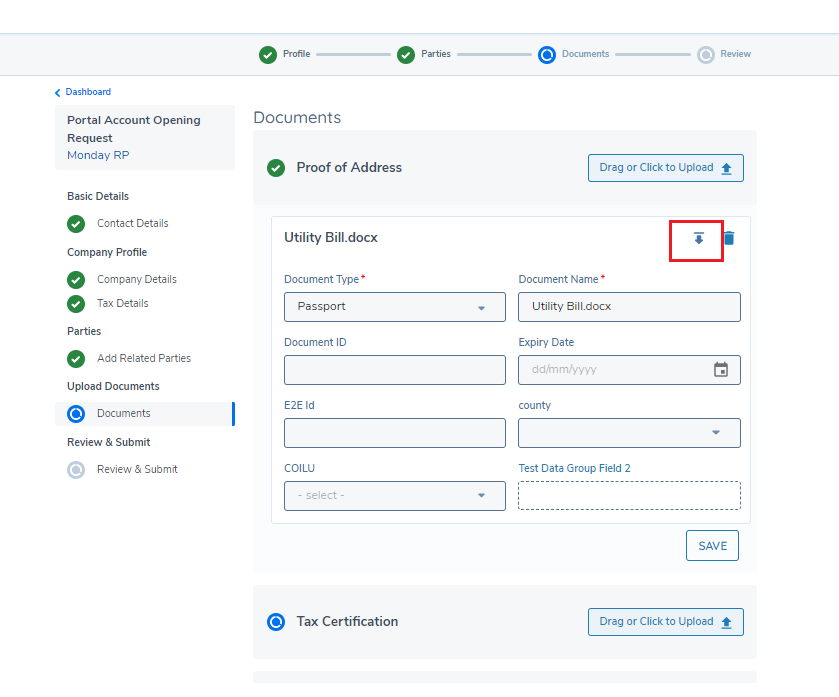Open Add Related Parties section
Screen dimensions: 839x697
point(143,359)
